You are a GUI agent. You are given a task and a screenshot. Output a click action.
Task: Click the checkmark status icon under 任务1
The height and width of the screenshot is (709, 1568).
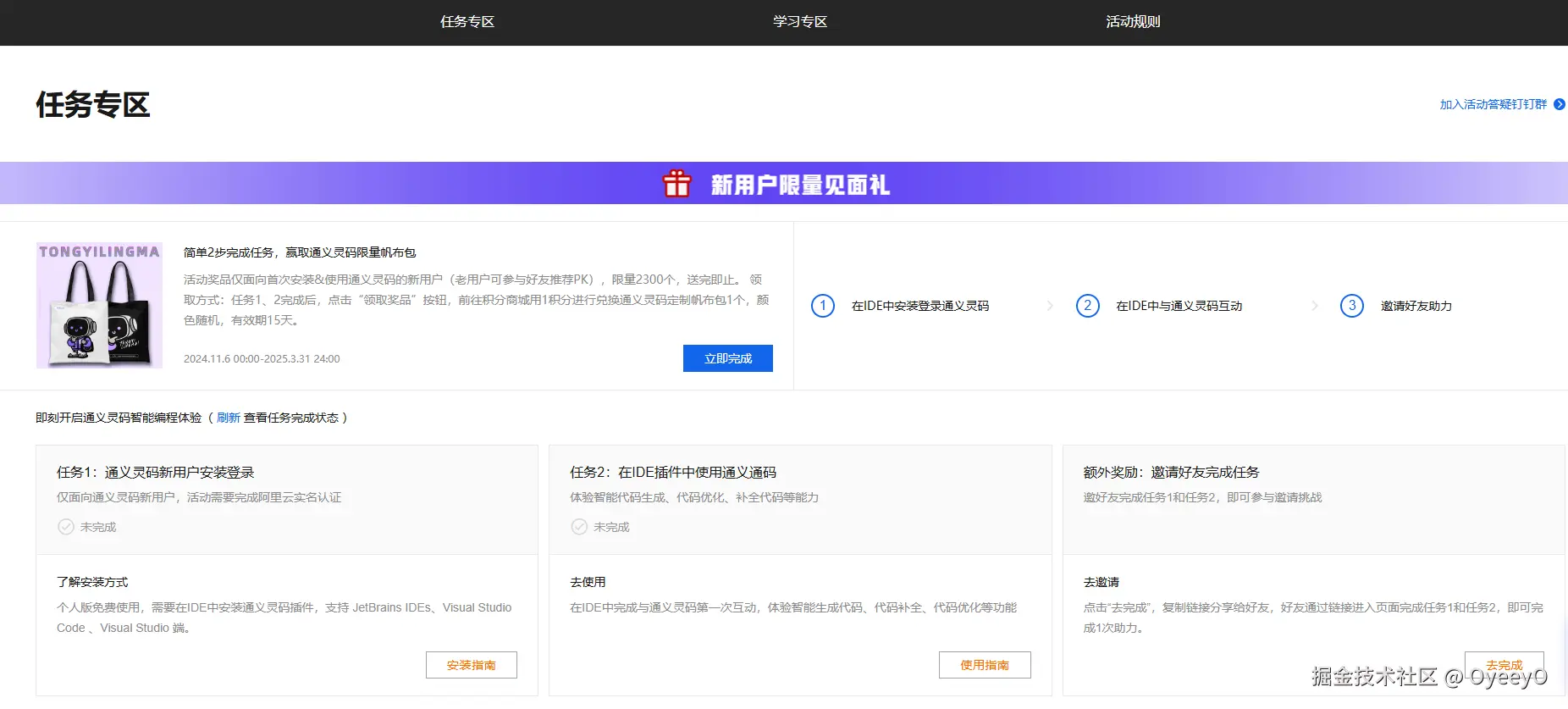[x=66, y=527]
